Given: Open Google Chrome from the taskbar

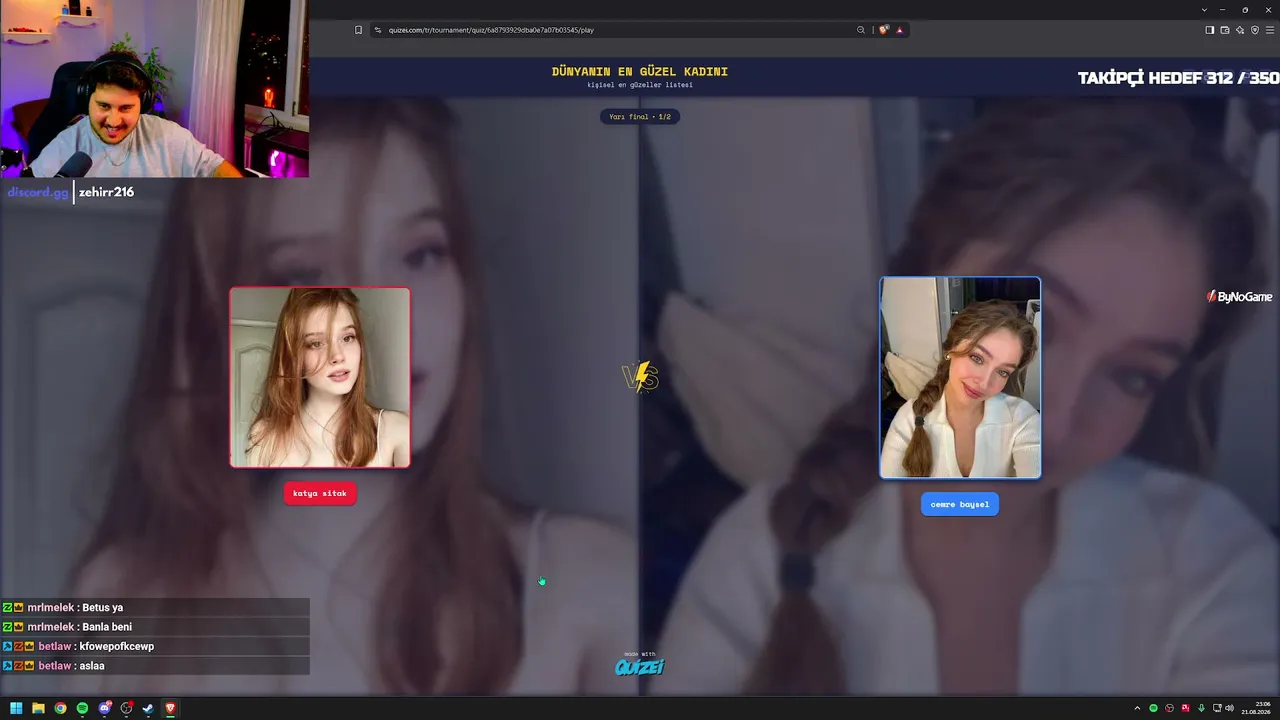Looking at the screenshot, I should coord(60,708).
